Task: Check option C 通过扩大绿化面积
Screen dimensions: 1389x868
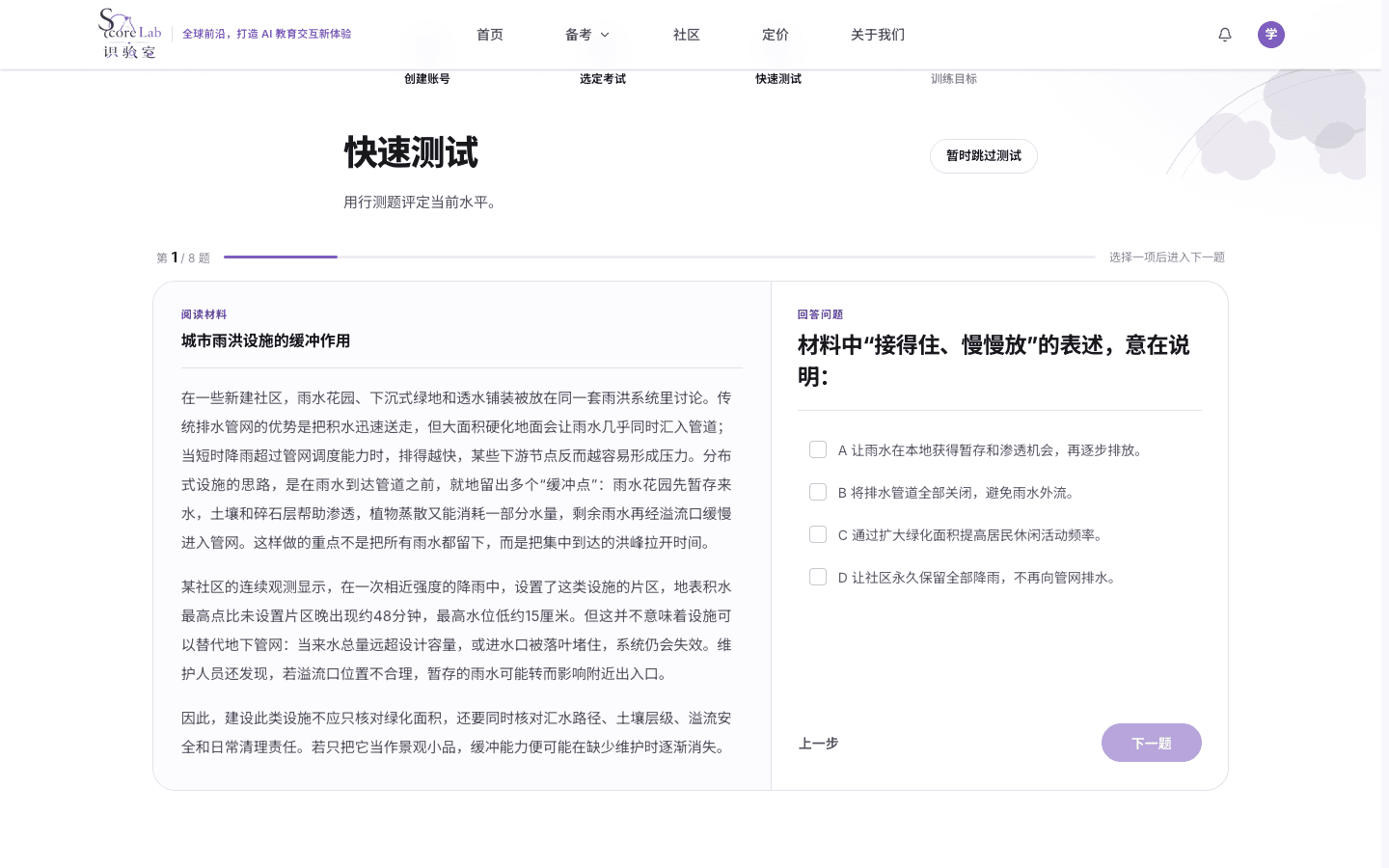Action: [818, 534]
